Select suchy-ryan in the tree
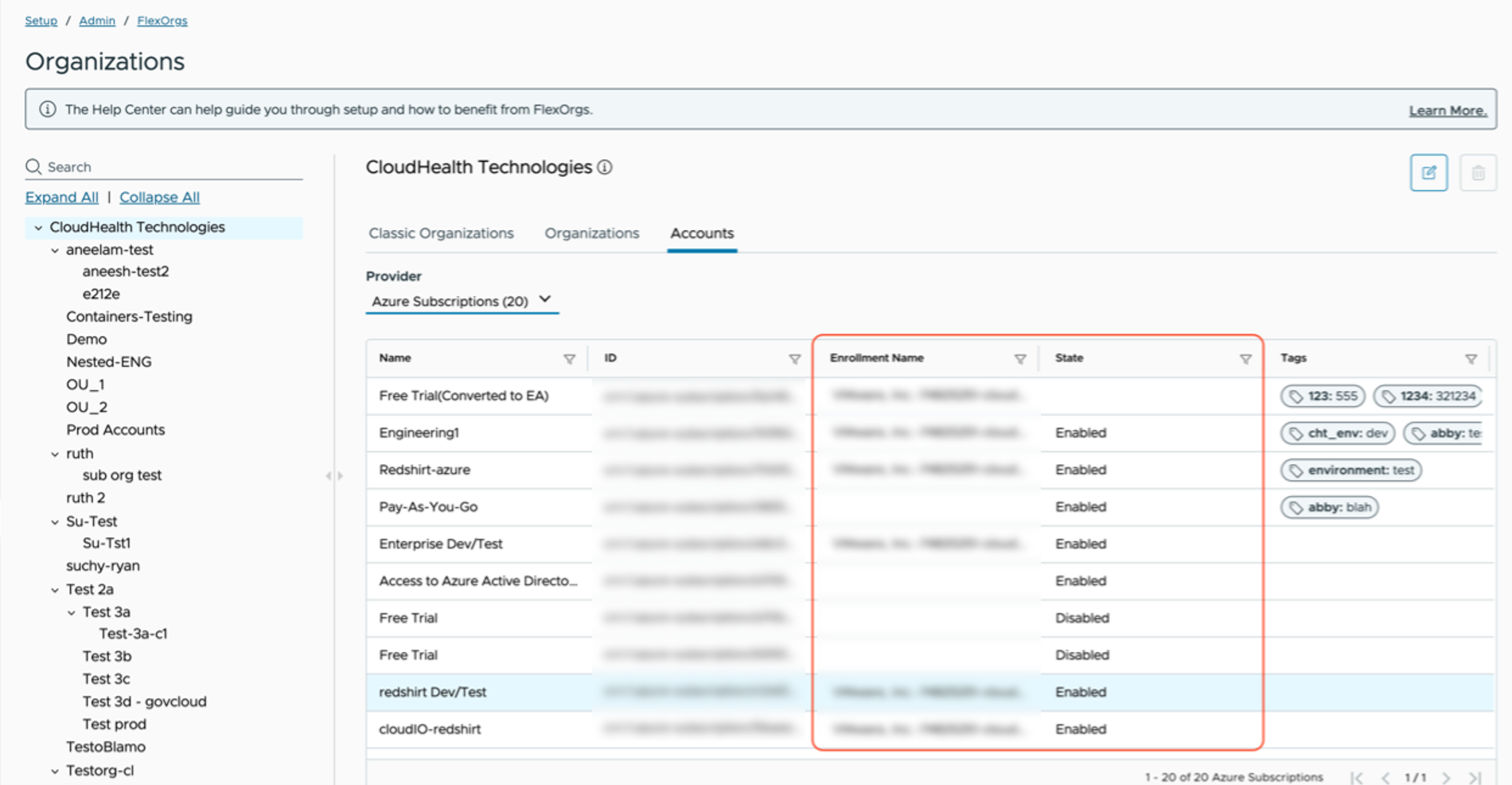The height and width of the screenshot is (785, 1512). point(103,566)
